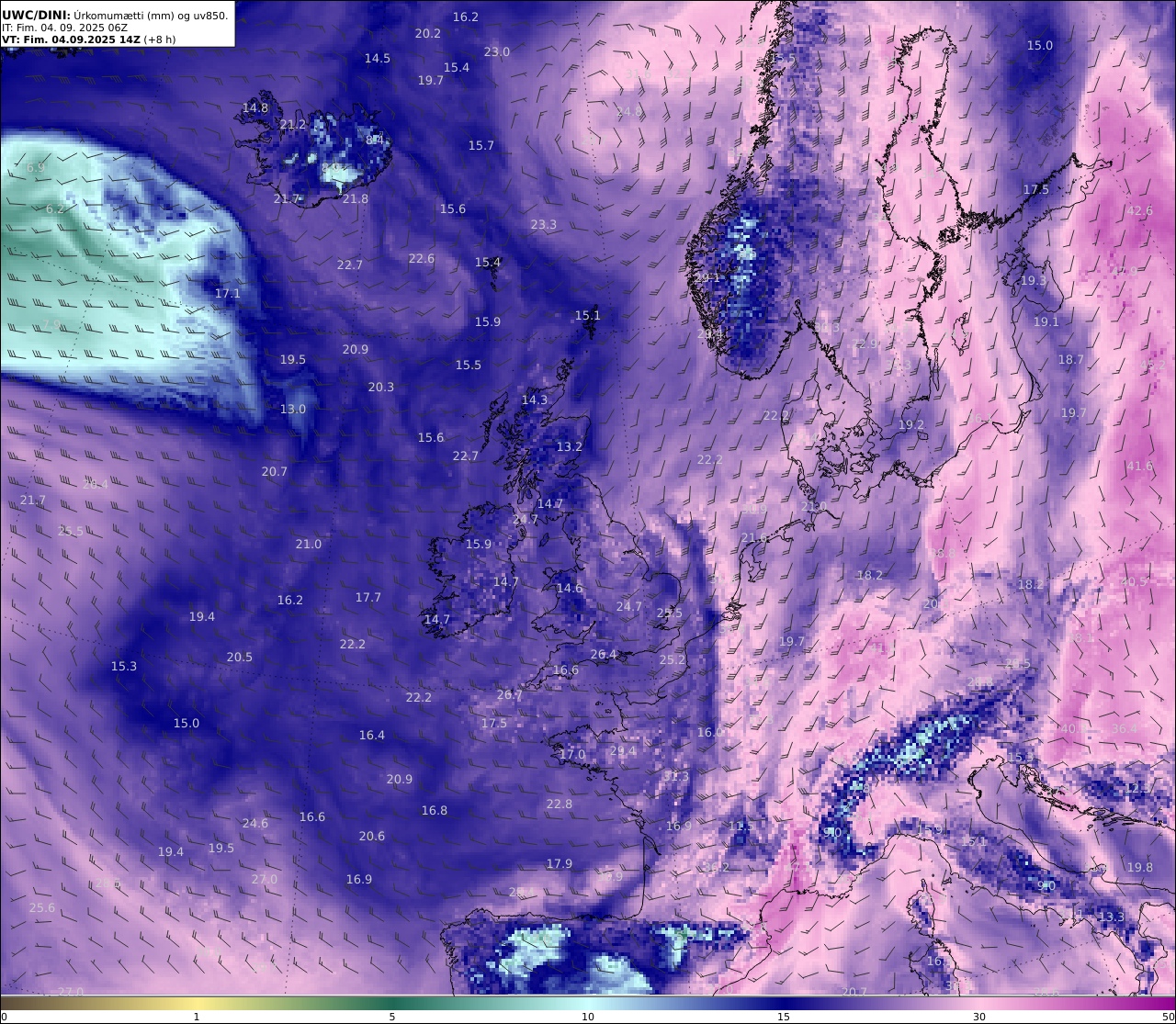
Task: Click the 15.3 value in Atlantic
Action: 124,666
